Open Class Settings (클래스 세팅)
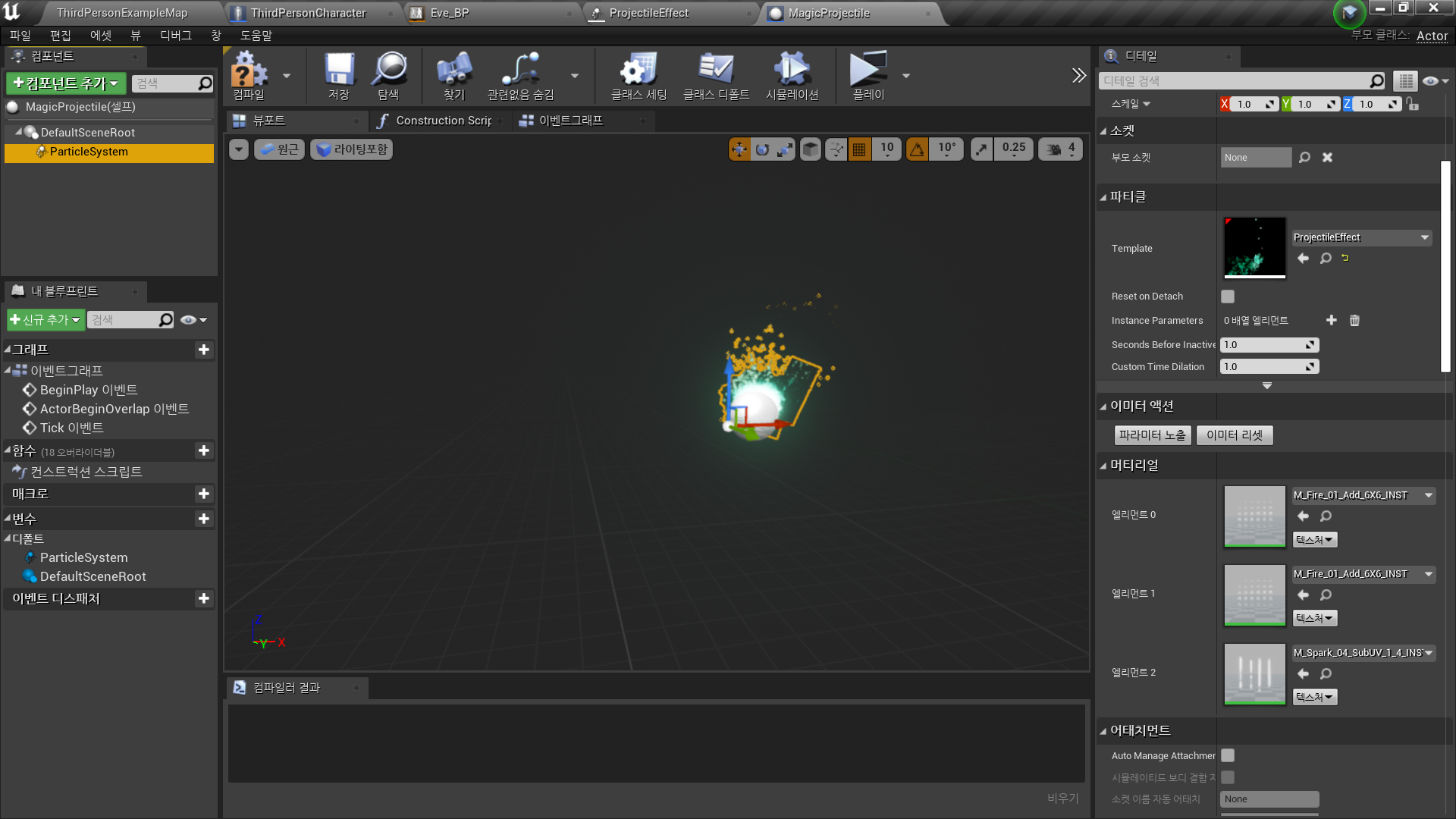 click(638, 75)
